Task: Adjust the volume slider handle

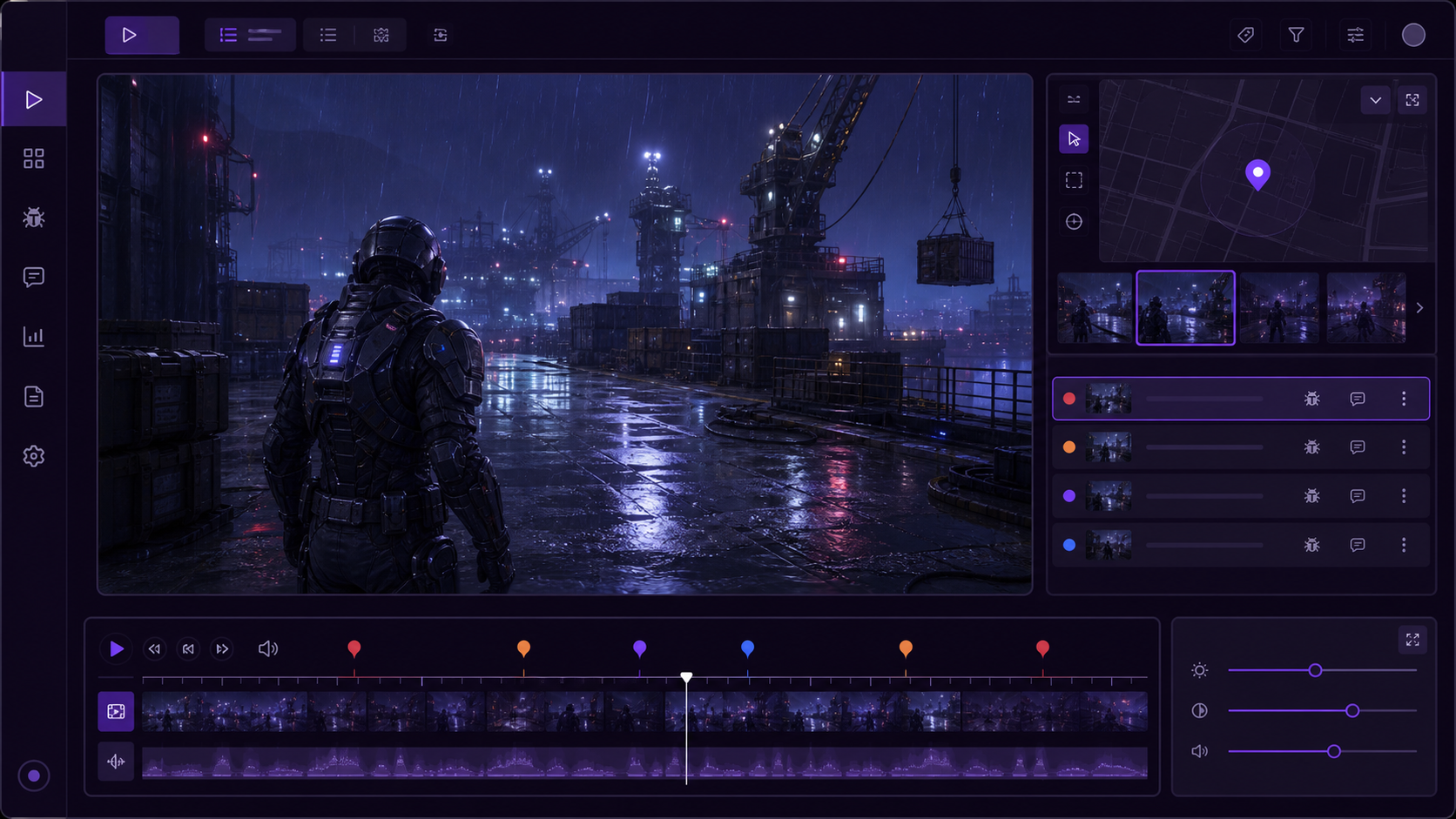Action: 1333,751
